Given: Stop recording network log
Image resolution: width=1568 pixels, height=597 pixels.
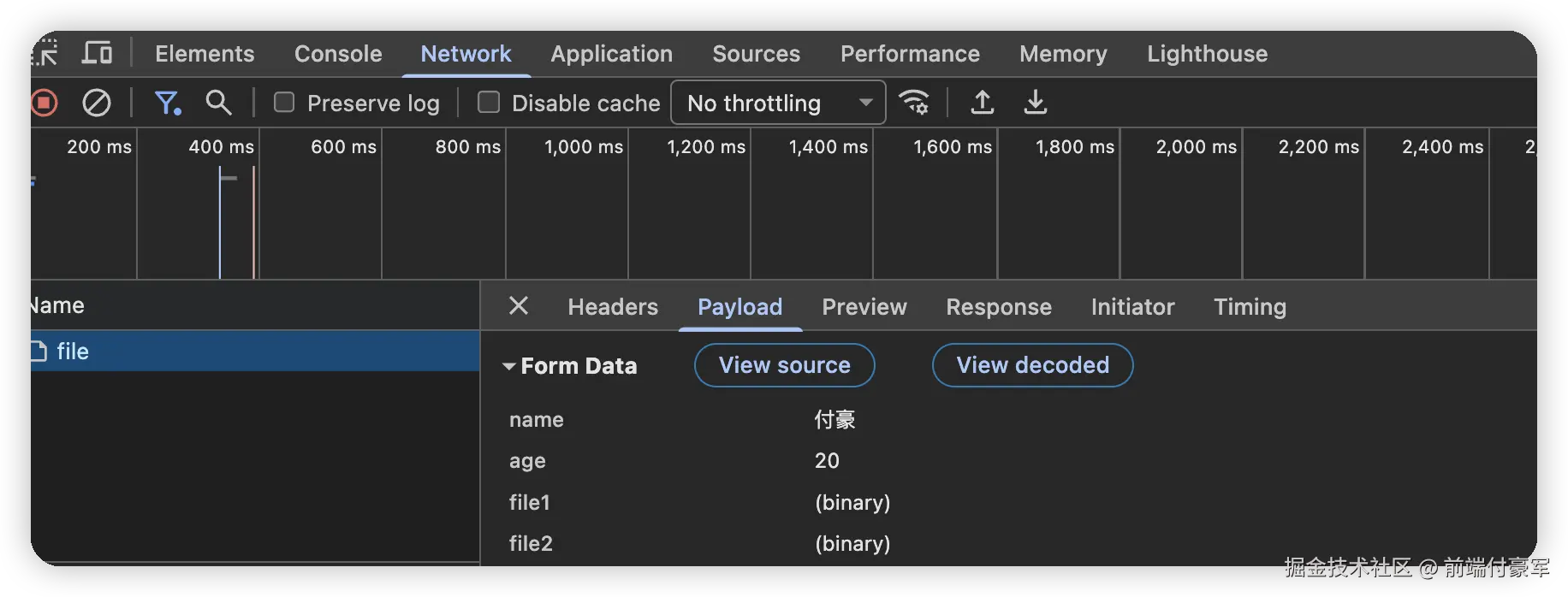Looking at the screenshot, I should [x=44, y=103].
